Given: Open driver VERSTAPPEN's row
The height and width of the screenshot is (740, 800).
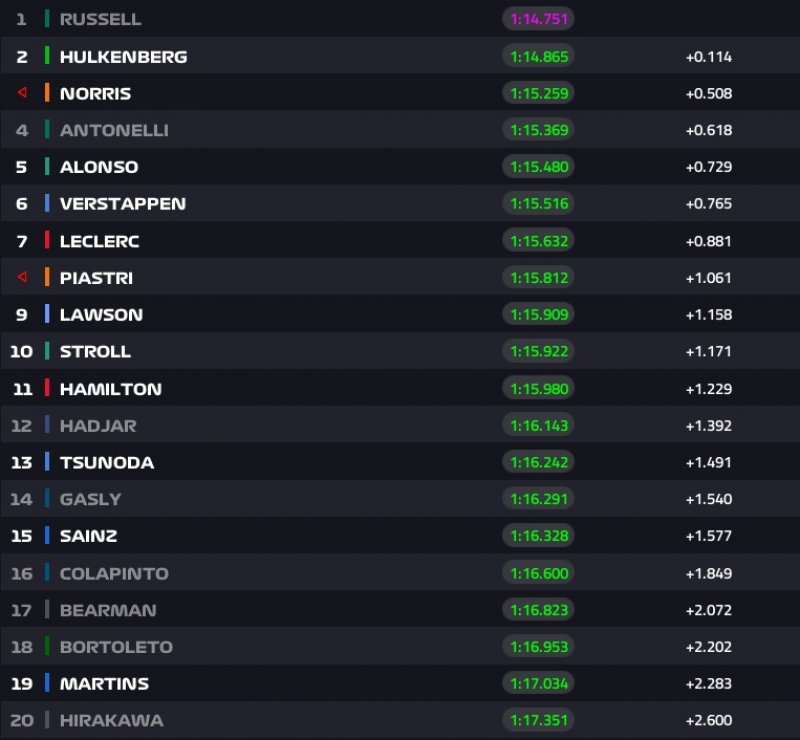Looking at the screenshot, I should tap(122, 203).
